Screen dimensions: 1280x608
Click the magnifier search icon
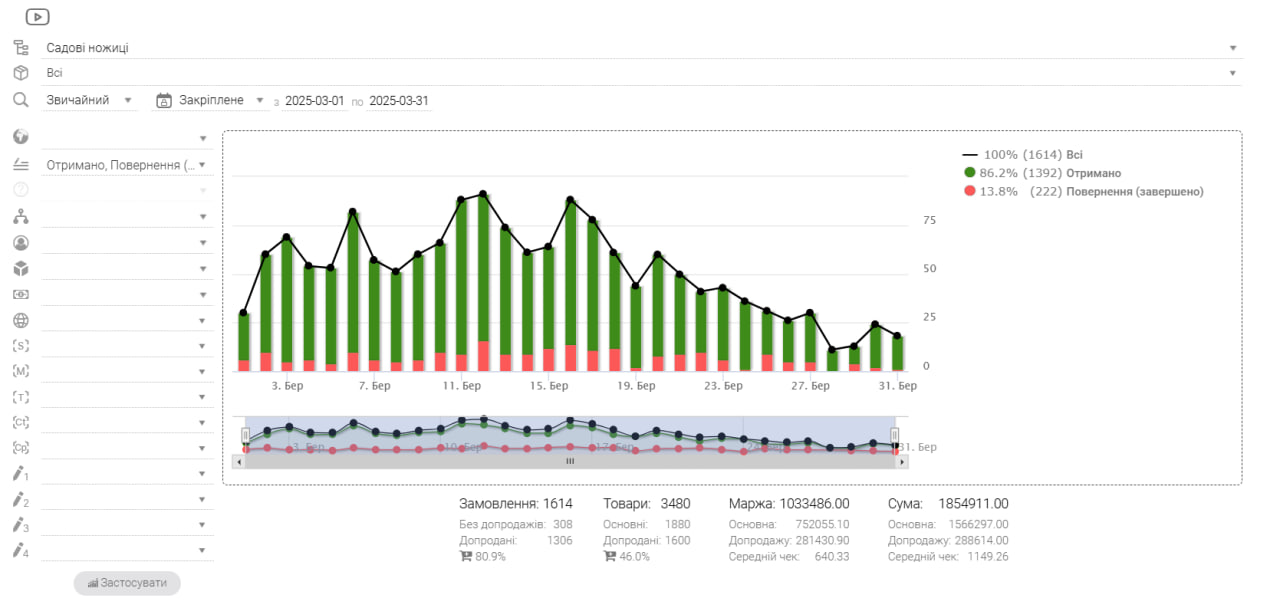point(21,100)
